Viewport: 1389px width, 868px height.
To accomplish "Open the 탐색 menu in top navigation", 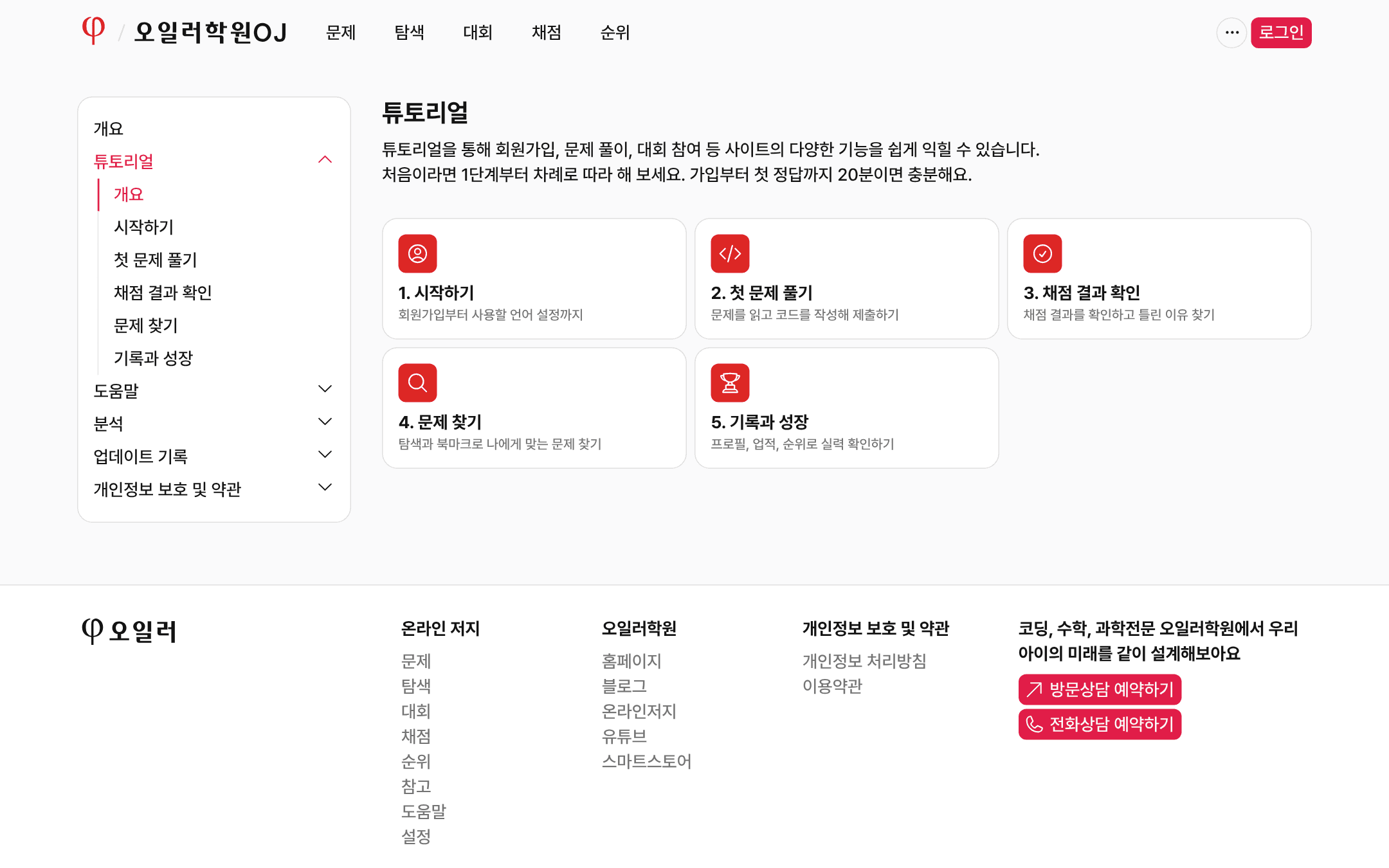I will 410,32.
